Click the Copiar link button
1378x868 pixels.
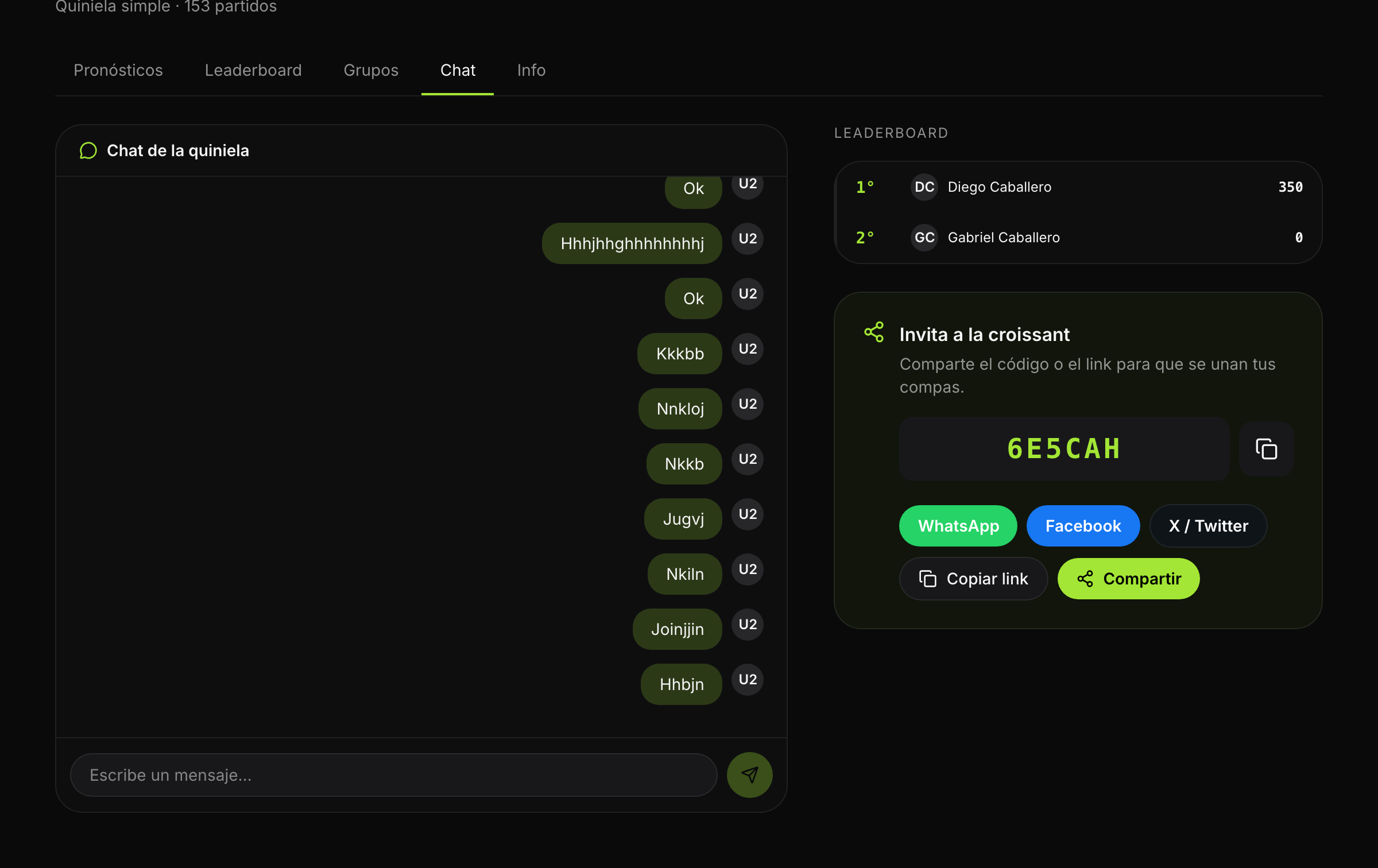pyautogui.click(x=973, y=579)
